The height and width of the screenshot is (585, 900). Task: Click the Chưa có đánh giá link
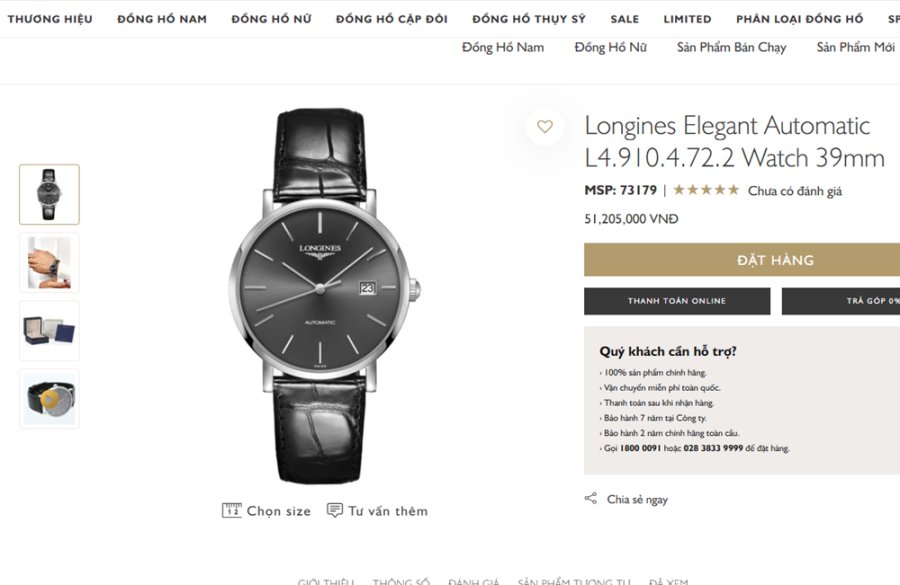point(795,190)
